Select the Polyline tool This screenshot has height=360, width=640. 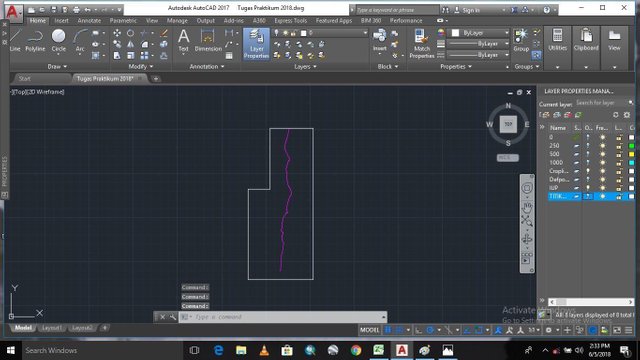[35, 40]
